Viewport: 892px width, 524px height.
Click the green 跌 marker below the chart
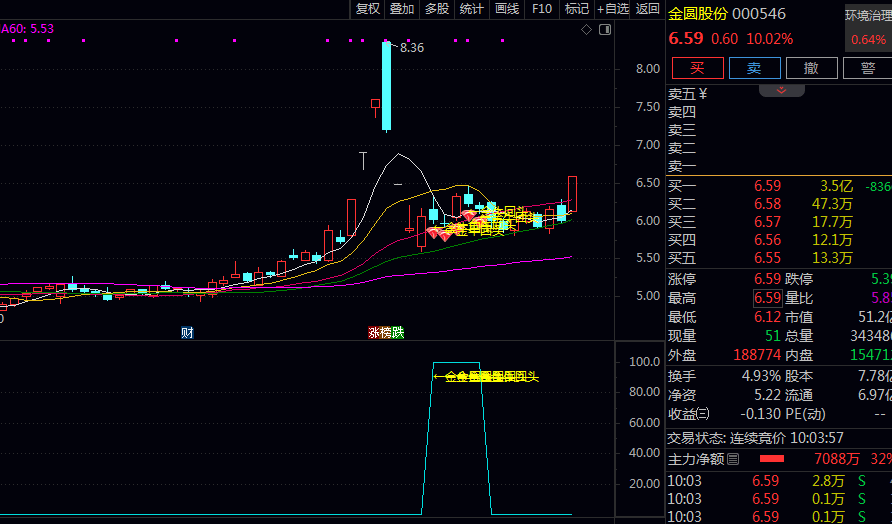(398, 332)
